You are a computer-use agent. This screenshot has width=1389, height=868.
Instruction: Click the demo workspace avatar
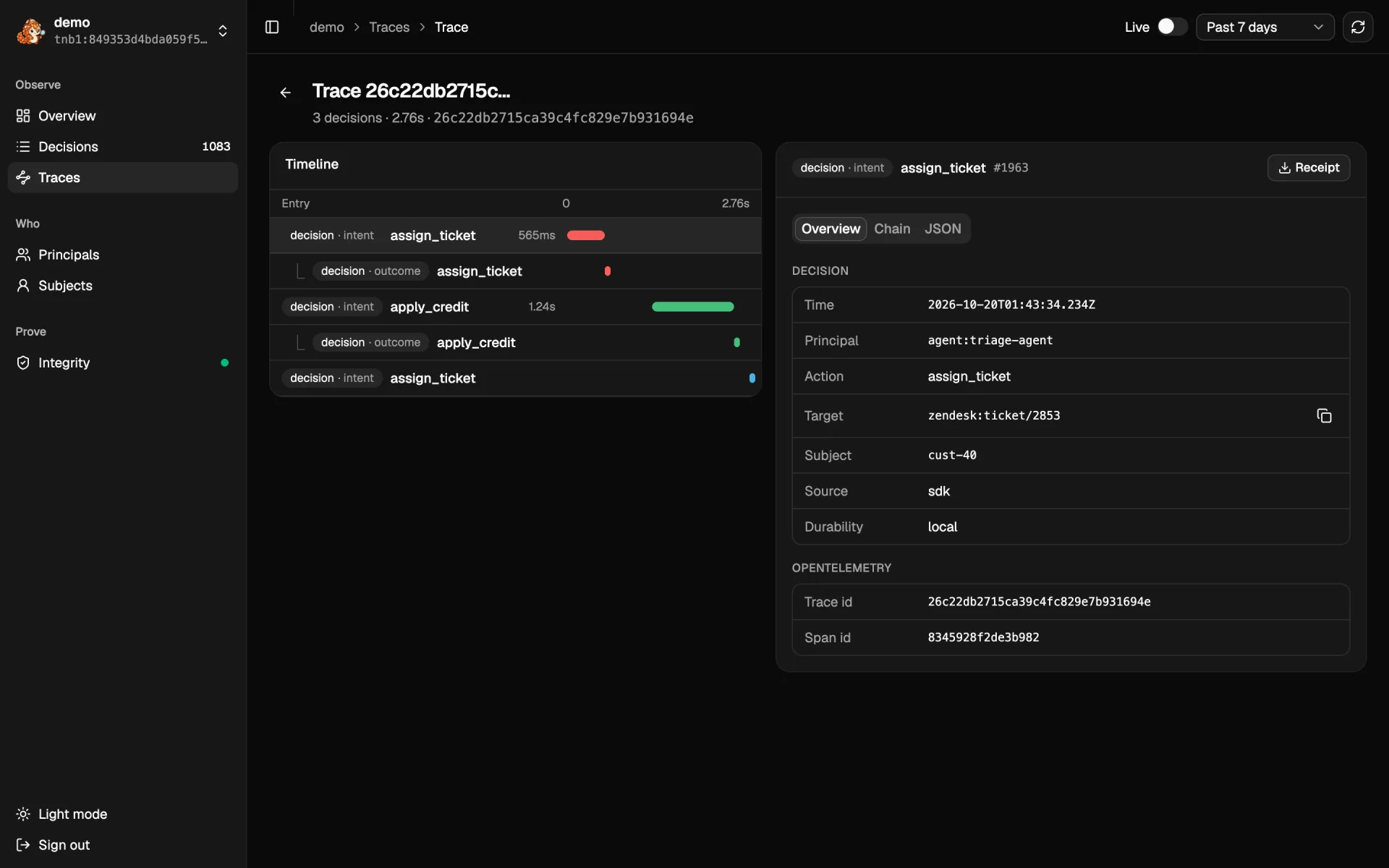(x=31, y=30)
